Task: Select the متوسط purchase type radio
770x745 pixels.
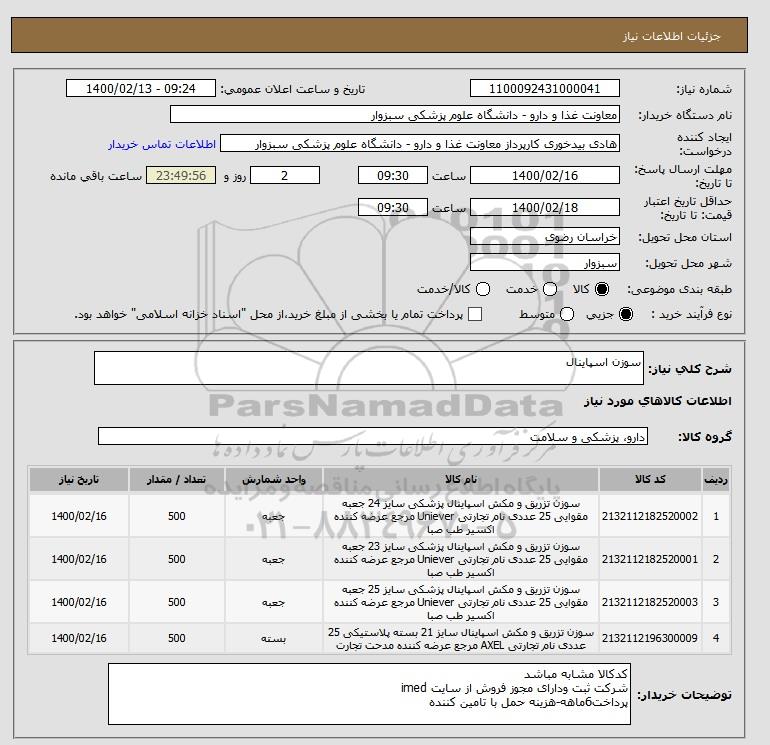Action: point(567,314)
